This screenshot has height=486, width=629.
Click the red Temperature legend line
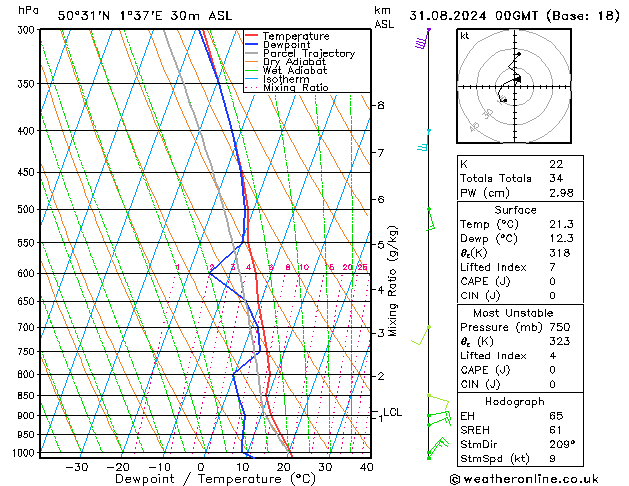point(251,36)
